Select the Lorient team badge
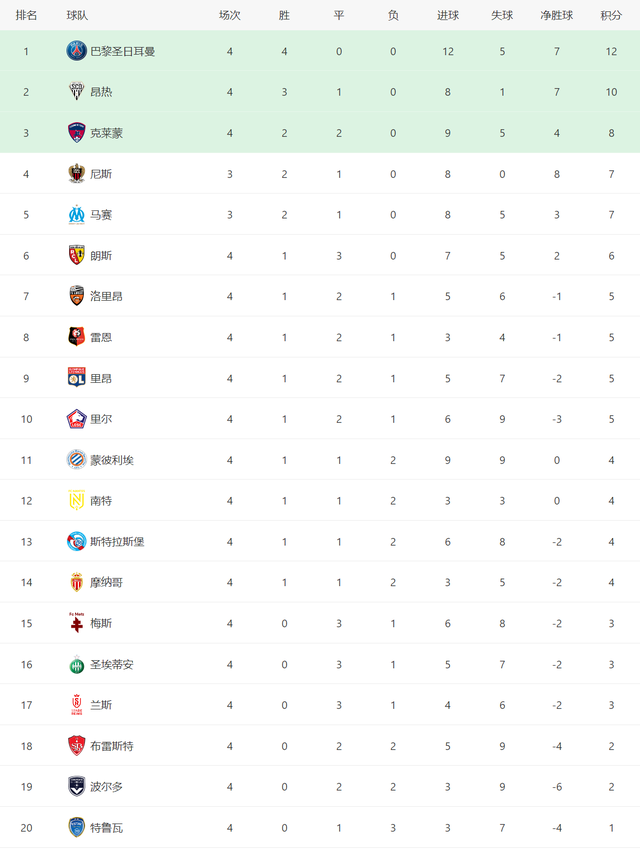640x850 pixels. click(x=76, y=296)
